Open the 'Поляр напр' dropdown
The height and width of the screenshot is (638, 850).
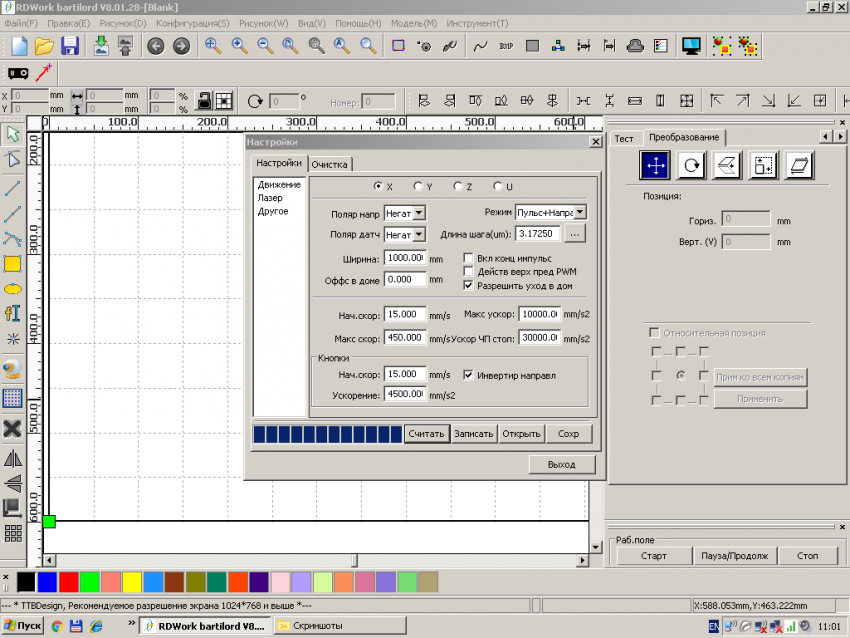[x=419, y=213]
